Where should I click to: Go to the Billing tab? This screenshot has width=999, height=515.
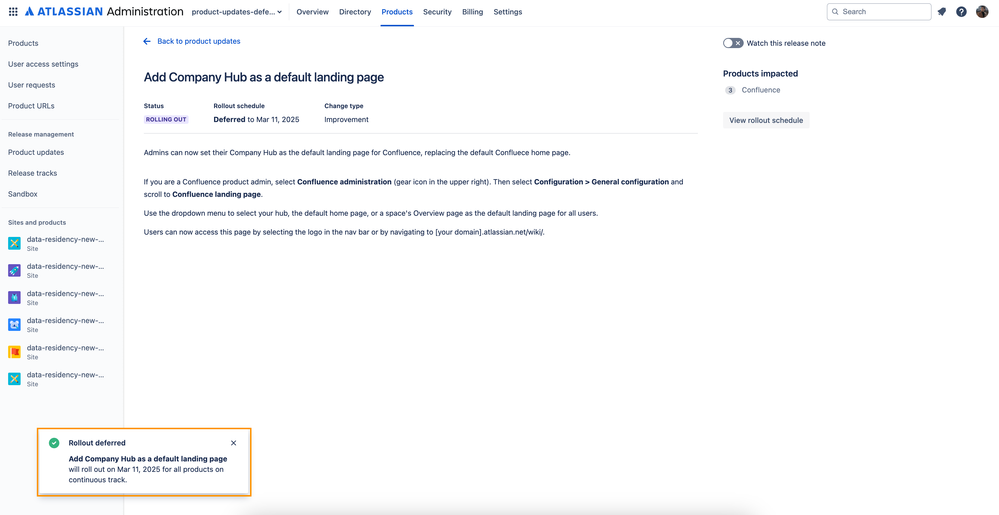pos(472,11)
